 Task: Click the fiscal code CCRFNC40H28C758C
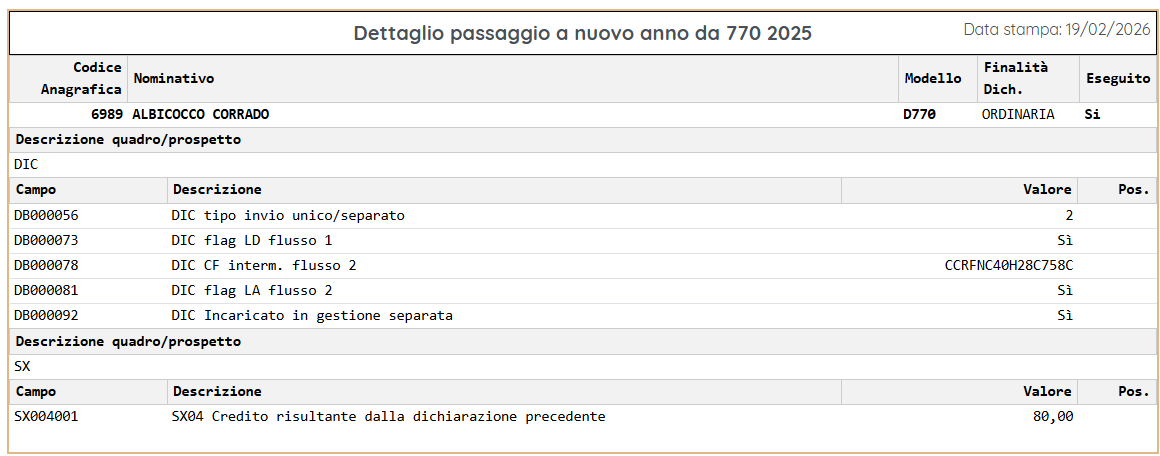(1008, 266)
